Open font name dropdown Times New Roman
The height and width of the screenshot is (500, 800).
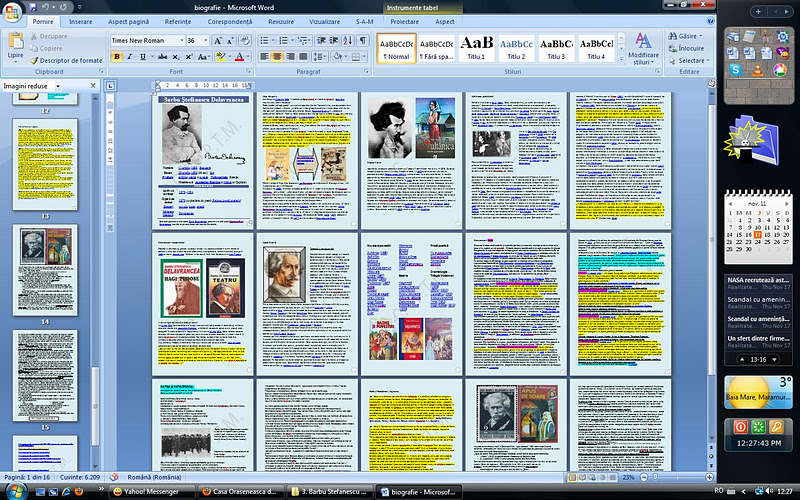click(x=181, y=40)
